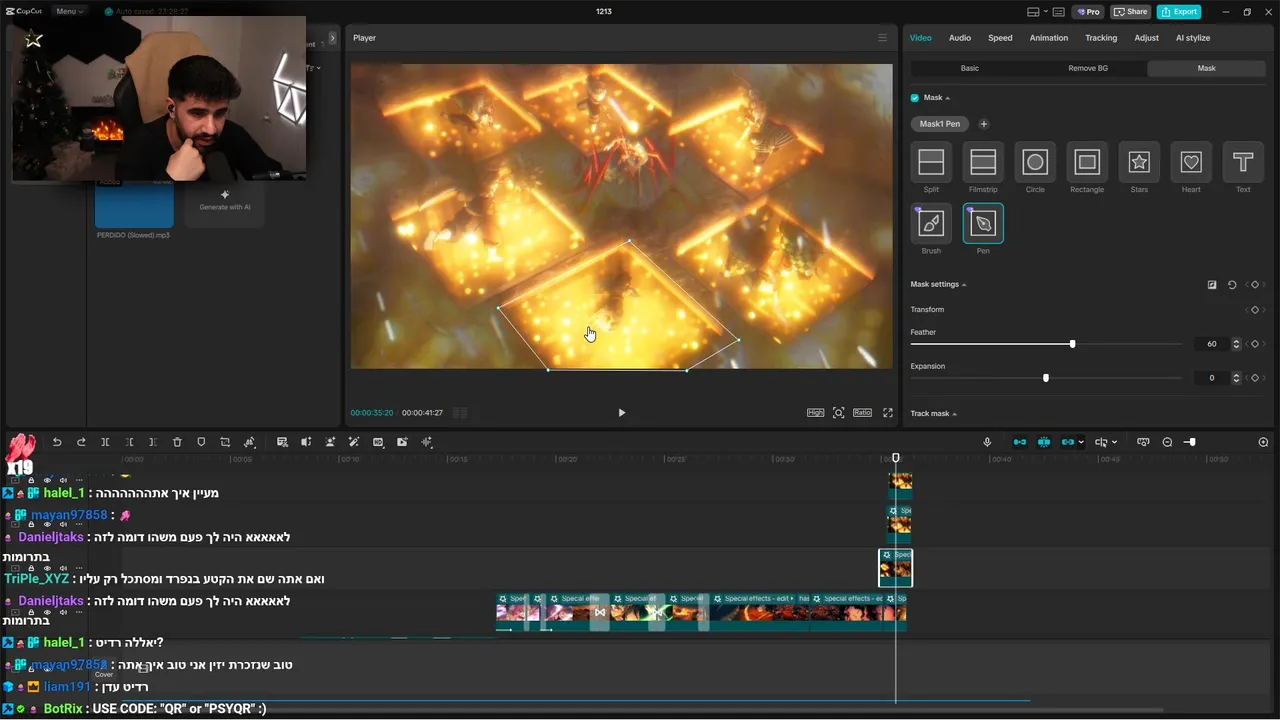Split the clip at the playhead
Viewport: 1280px width, 720px height.
[x=105, y=442]
